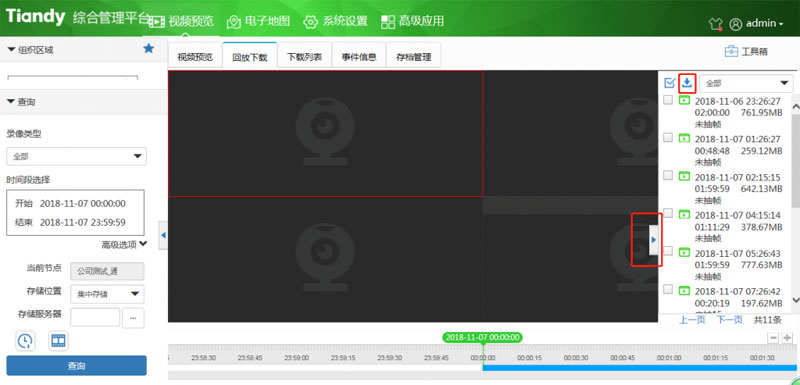Click the horizontal scrollbar below the timeline
Screen dimensions: 800x385
(482, 376)
